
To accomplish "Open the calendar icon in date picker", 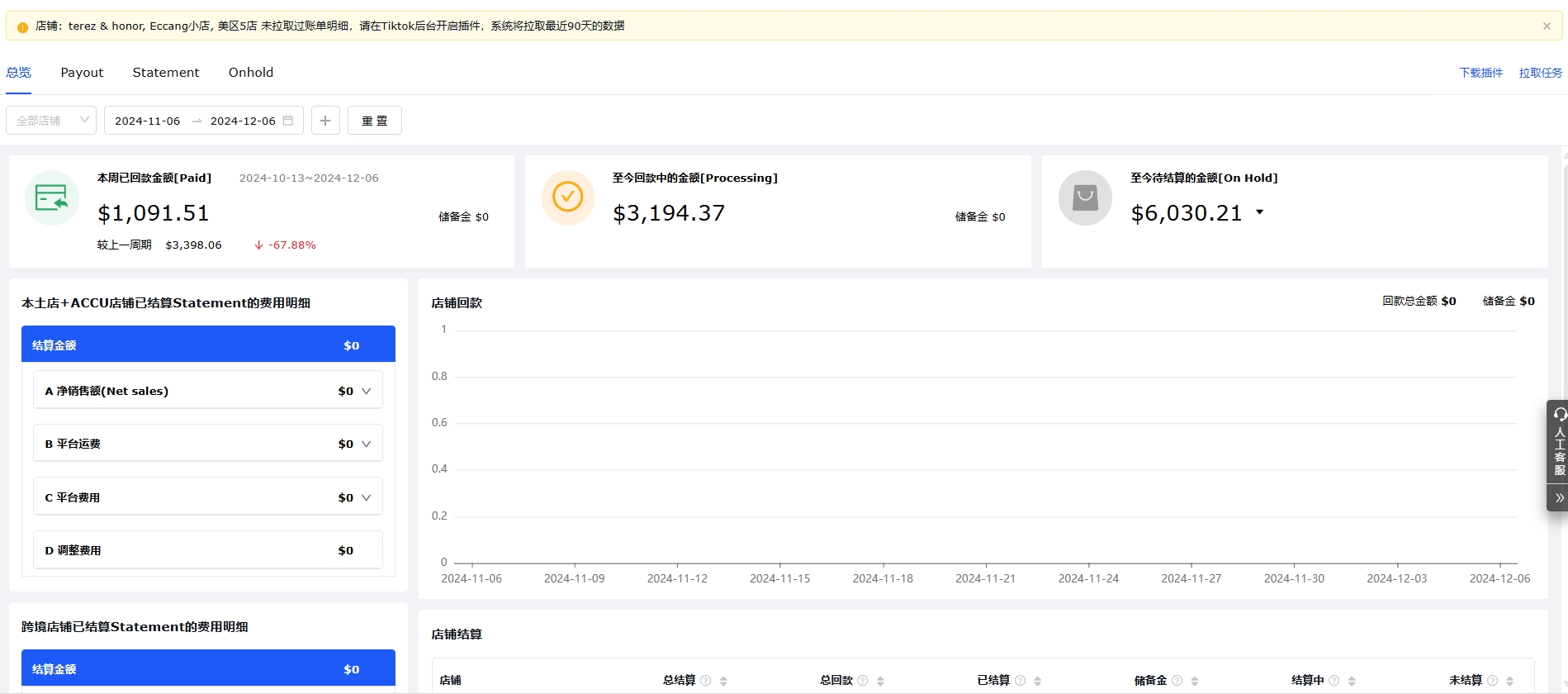I will pyautogui.click(x=288, y=121).
